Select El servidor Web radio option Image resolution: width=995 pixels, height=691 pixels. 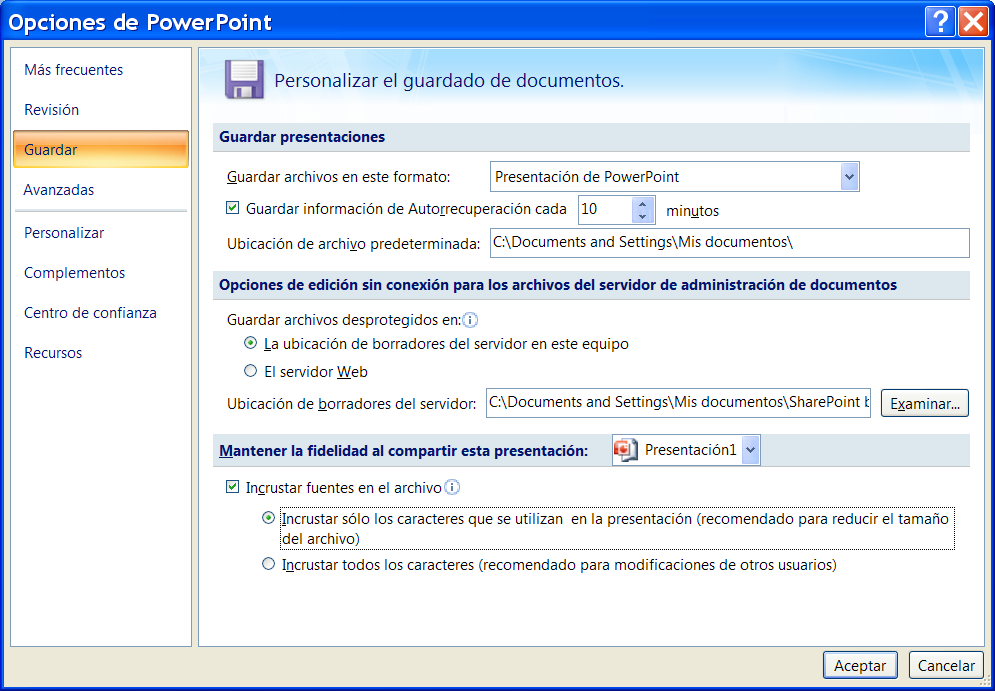point(251,371)
